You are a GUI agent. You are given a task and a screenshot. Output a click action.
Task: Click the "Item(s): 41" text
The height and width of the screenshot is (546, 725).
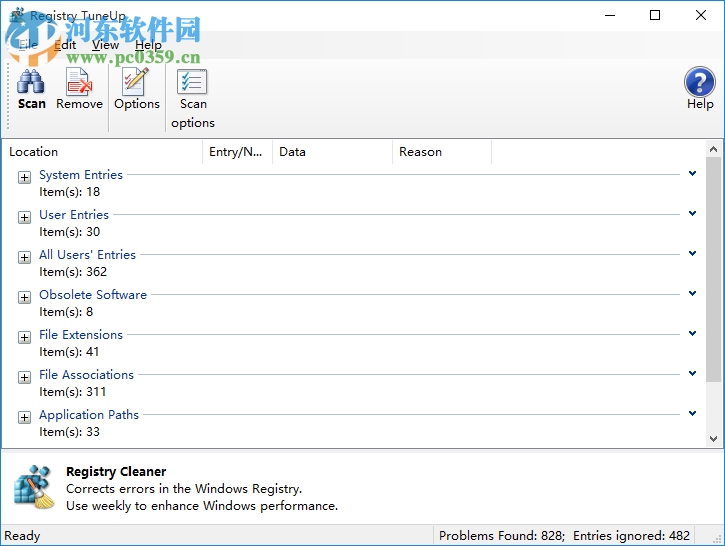[69, 352]
